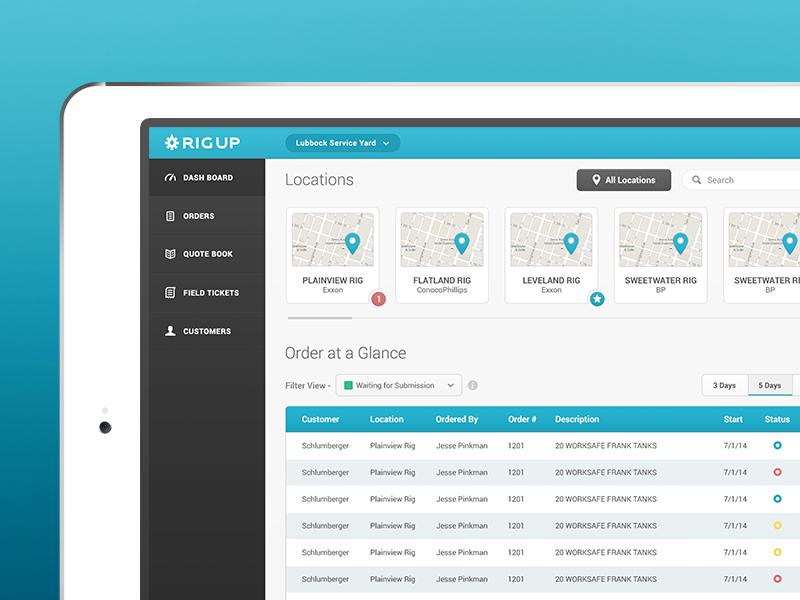Click the info icon beside Filter View

pos(473,385)
